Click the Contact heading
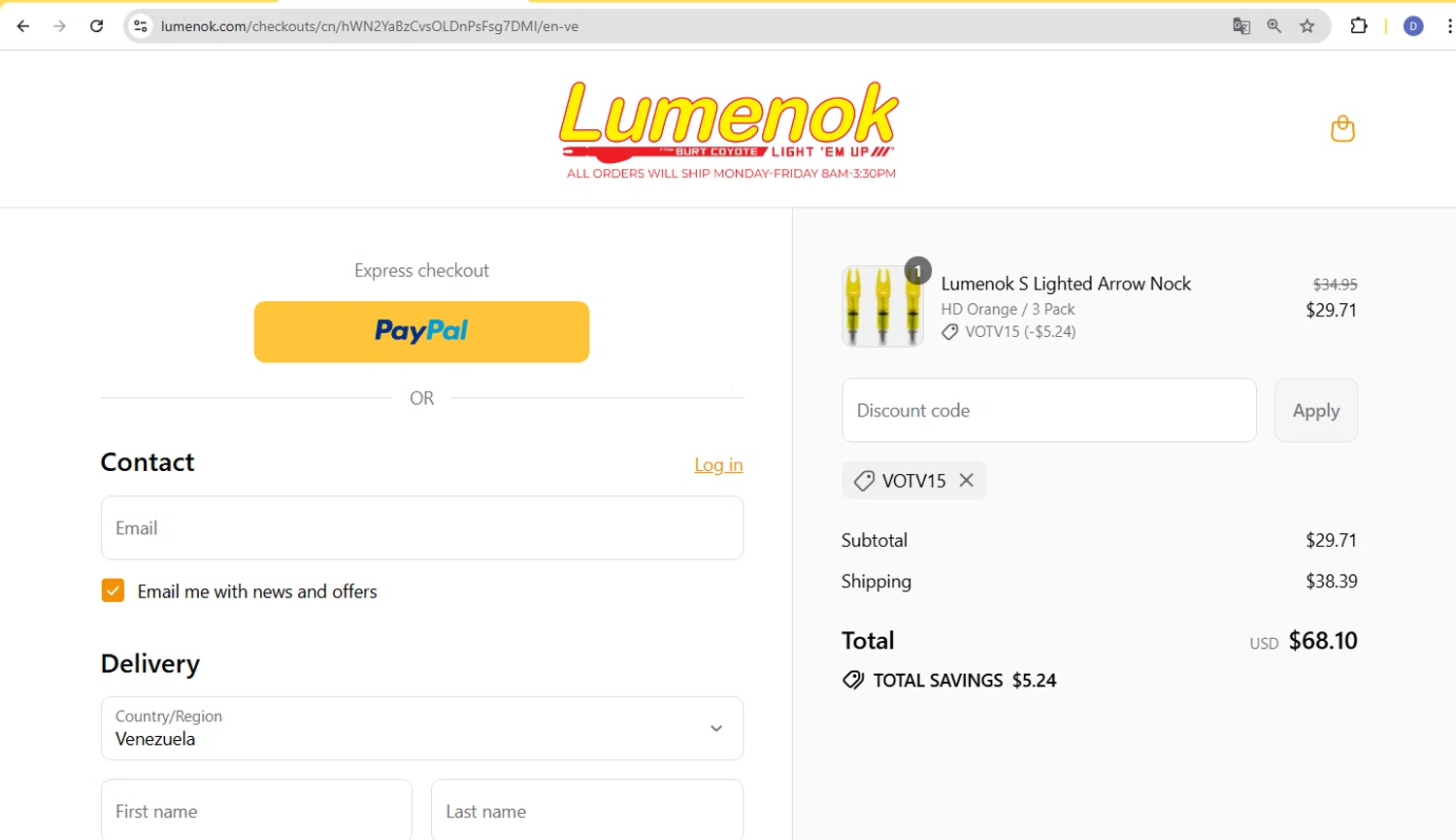The image size is (1456, 840). 148,462
